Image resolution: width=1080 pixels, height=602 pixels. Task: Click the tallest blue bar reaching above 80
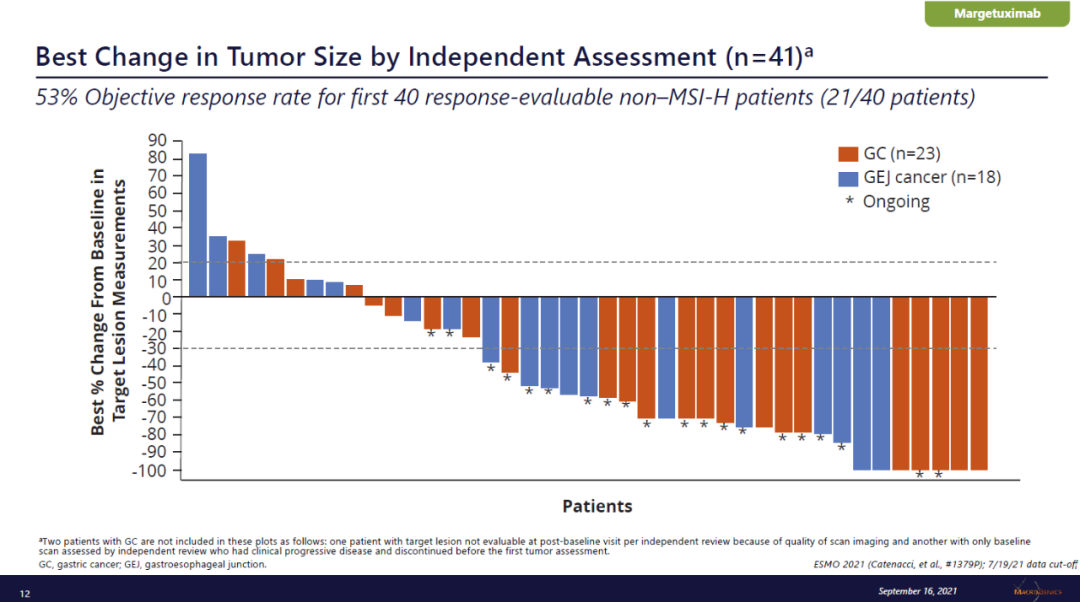pyautogui.click(x=198, y=225)
